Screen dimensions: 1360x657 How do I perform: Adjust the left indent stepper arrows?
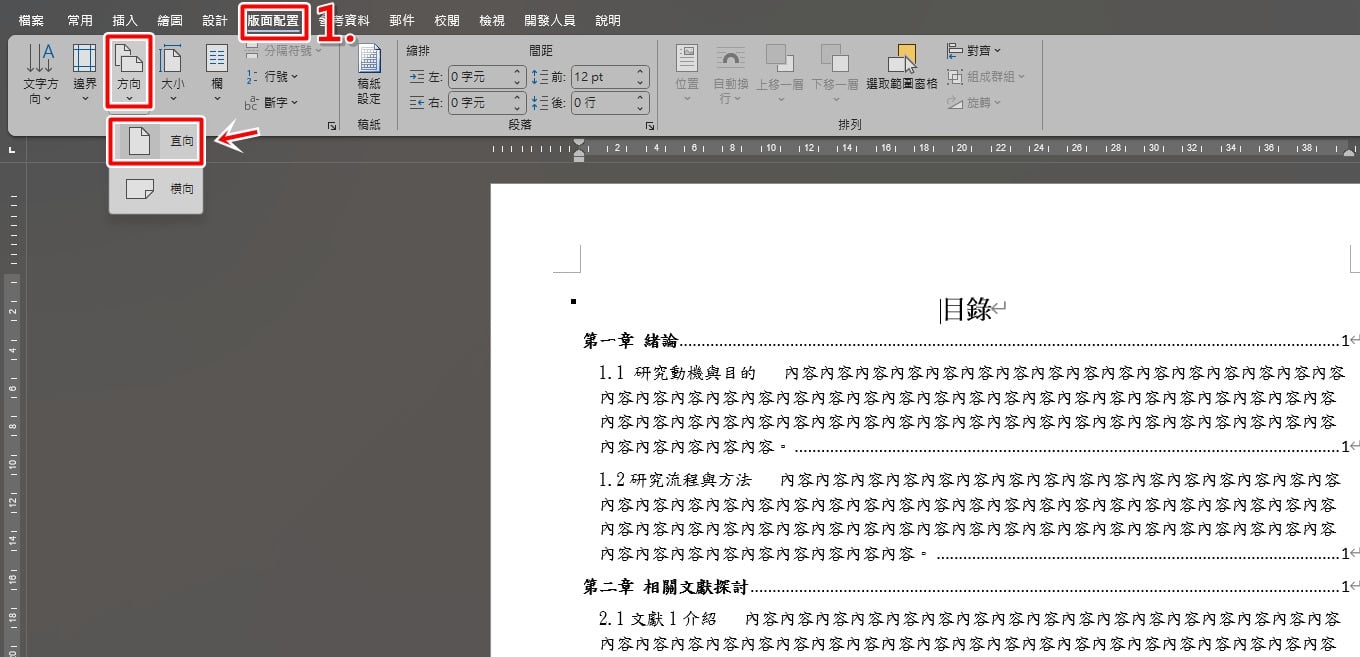(518, 77)
